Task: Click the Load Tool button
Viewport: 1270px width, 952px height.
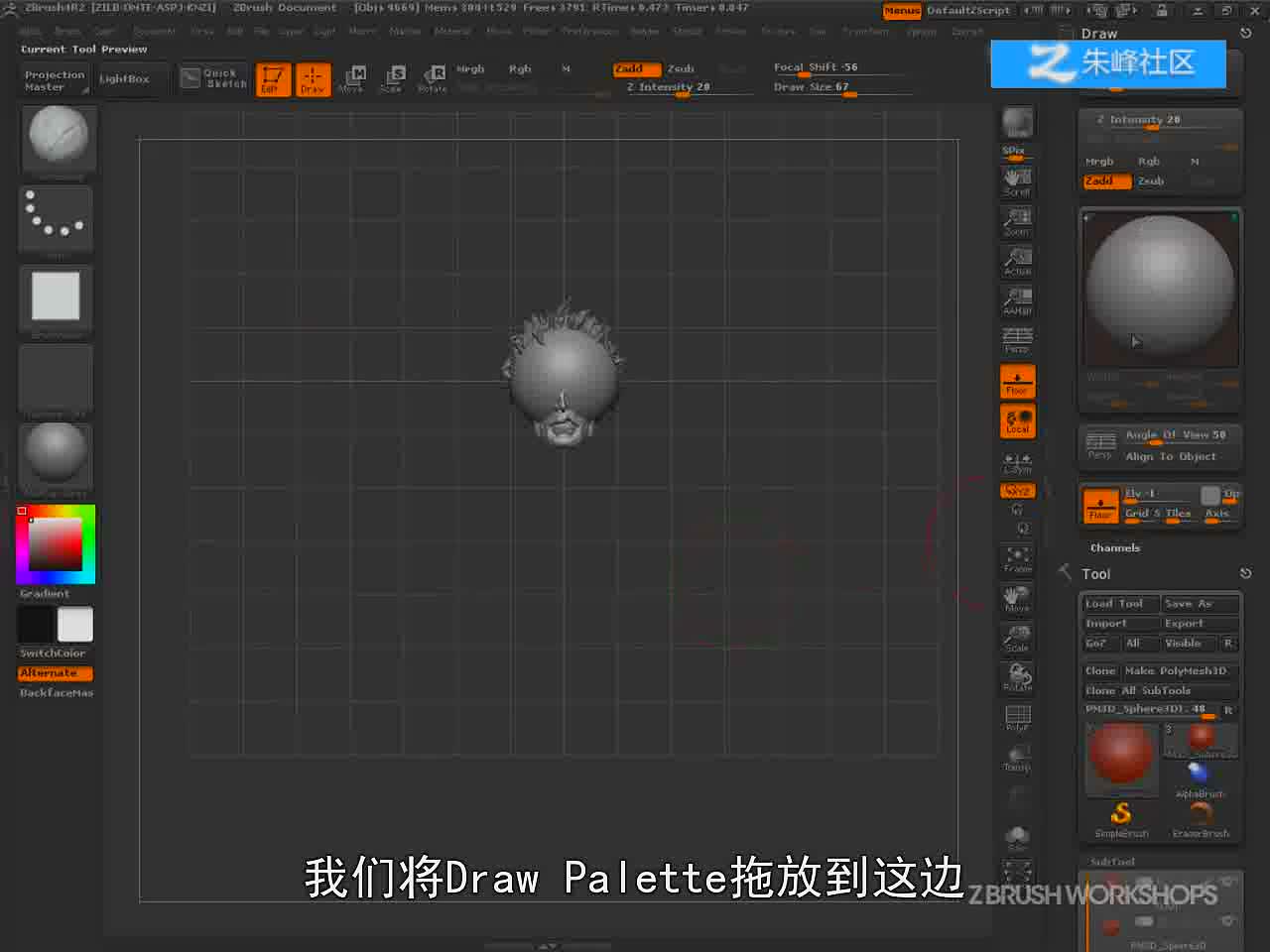Action: tap(1120, 604)
